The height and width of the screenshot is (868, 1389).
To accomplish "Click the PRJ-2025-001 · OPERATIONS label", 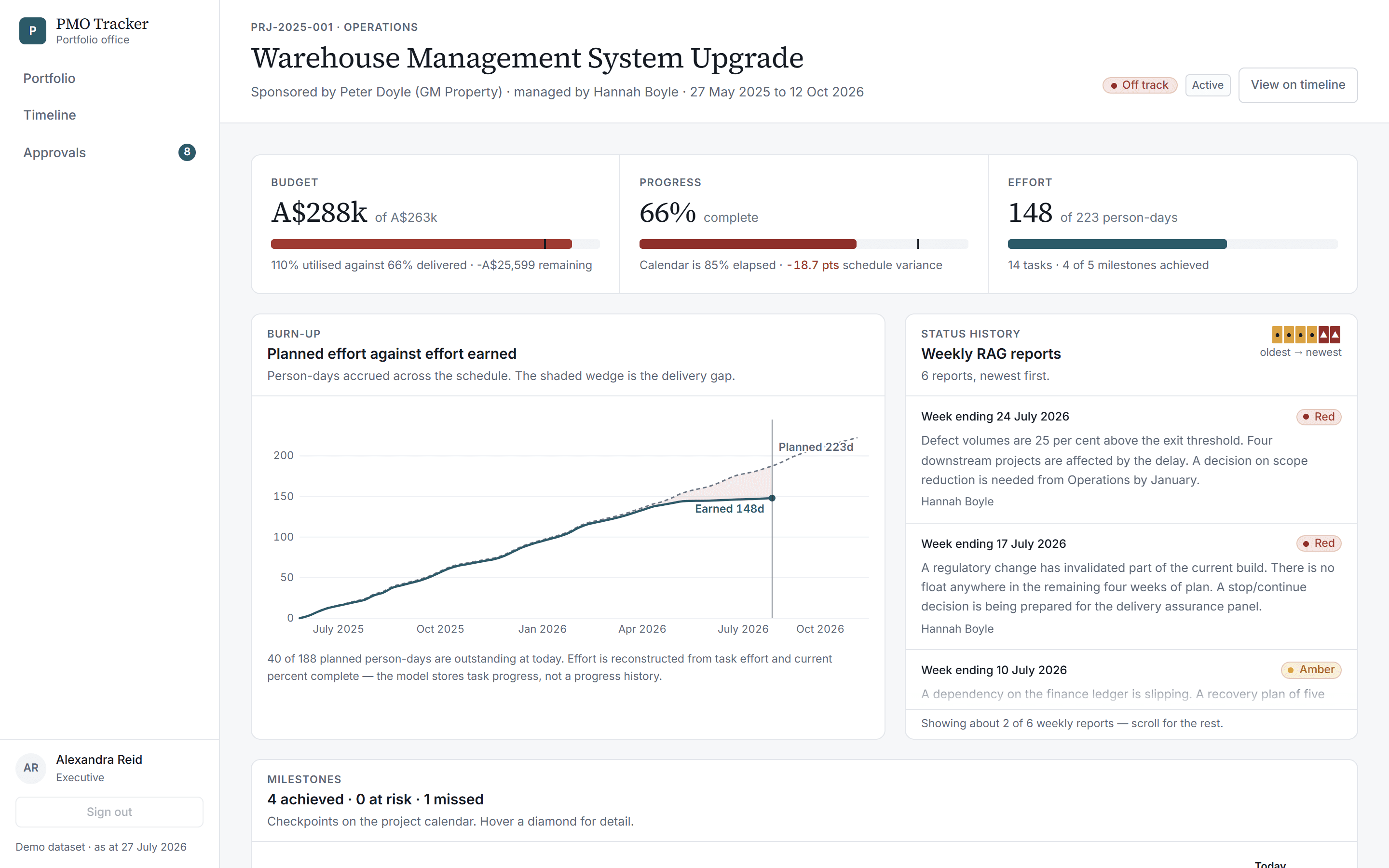I will [x=334, y=27].
